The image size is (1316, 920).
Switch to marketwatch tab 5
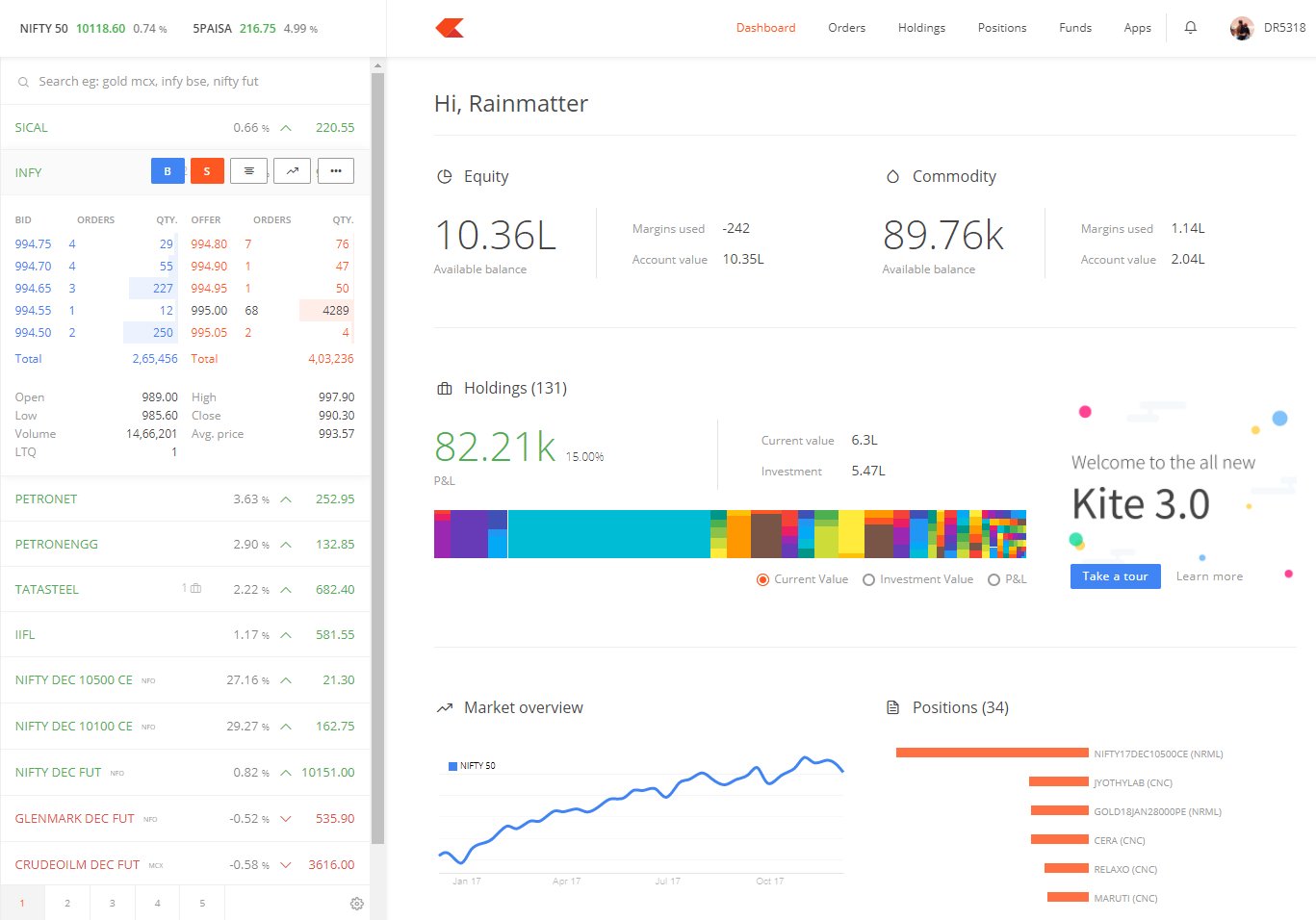tap(202, 903)
